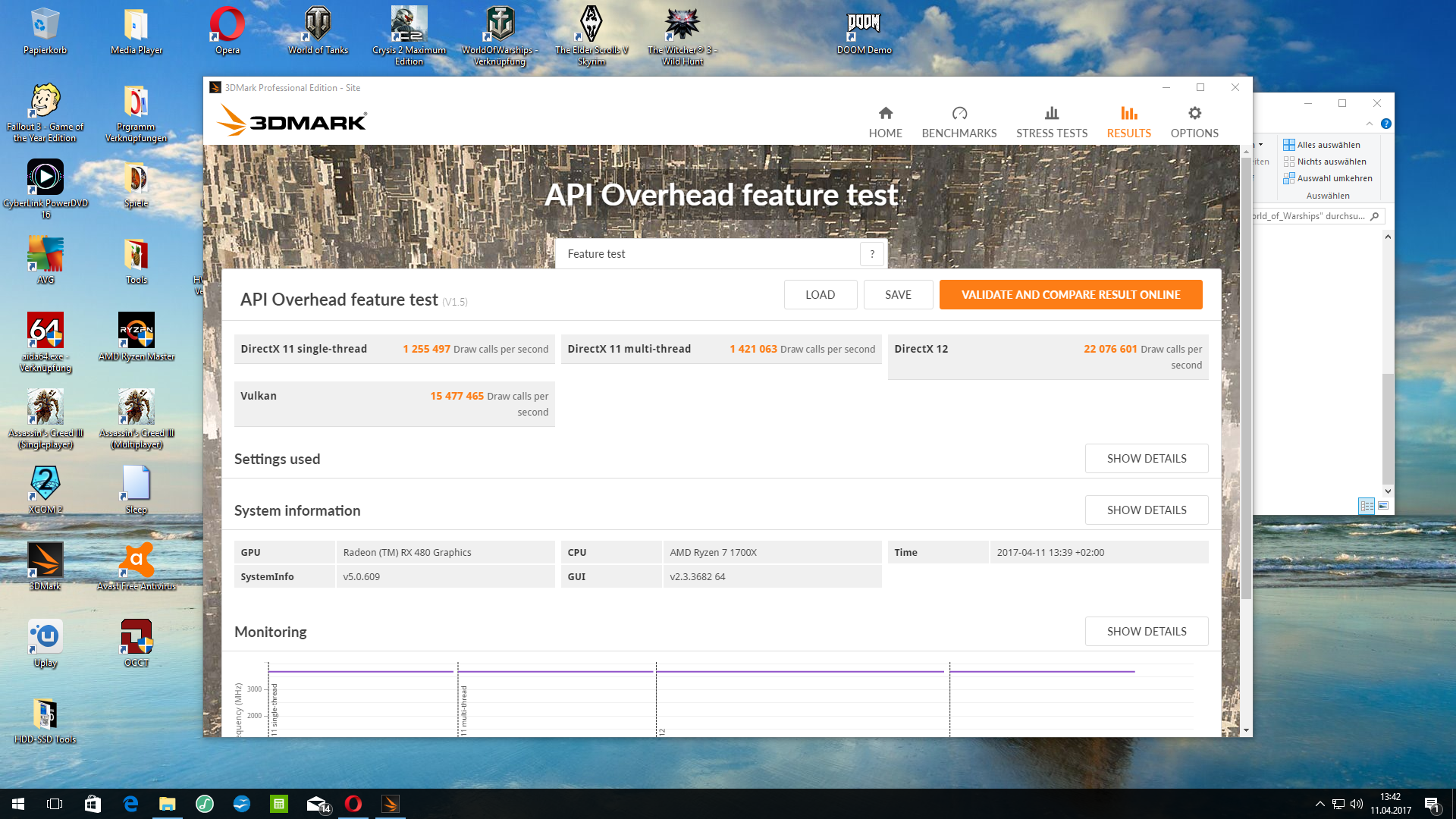Image resolution: width=1456 pixels, height=819 pixels.
Task: Open the 3DMark Home icon
Action: pyautogui.click(x=885, y=114)
